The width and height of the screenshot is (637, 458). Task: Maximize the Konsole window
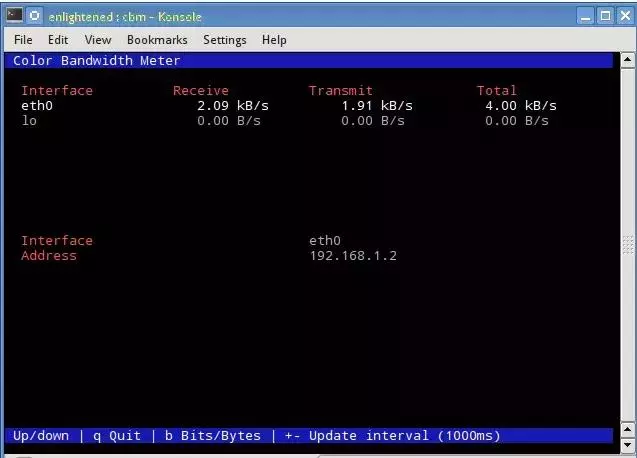click(605, 16)
